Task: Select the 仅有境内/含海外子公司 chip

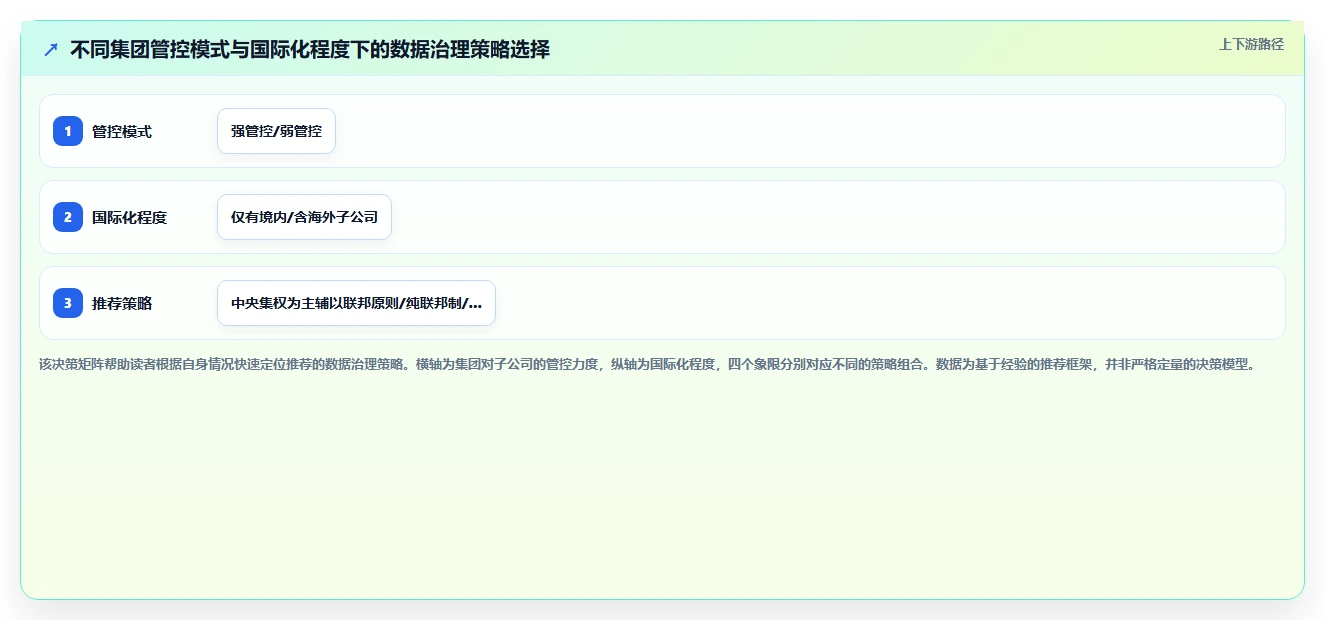Action: pyautogui.click(x=304, y=217)
